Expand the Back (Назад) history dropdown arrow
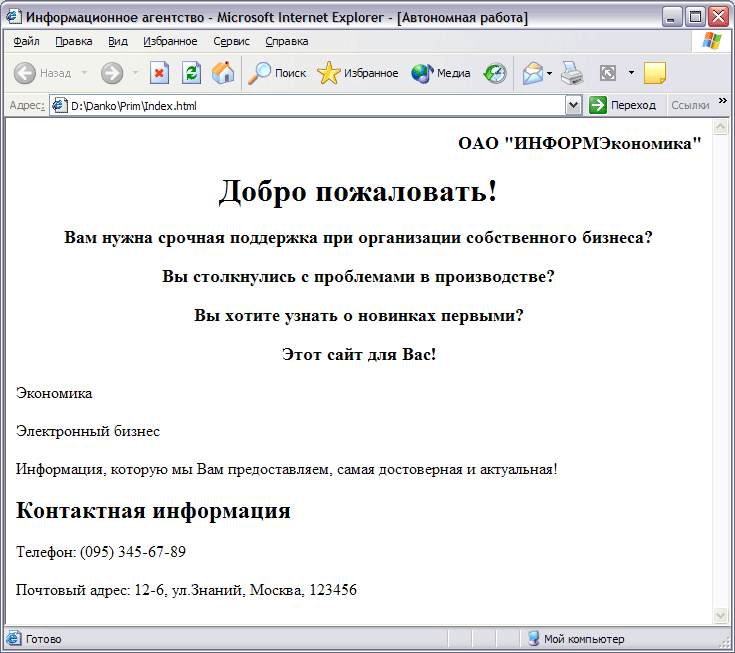 tap(84, 73)
